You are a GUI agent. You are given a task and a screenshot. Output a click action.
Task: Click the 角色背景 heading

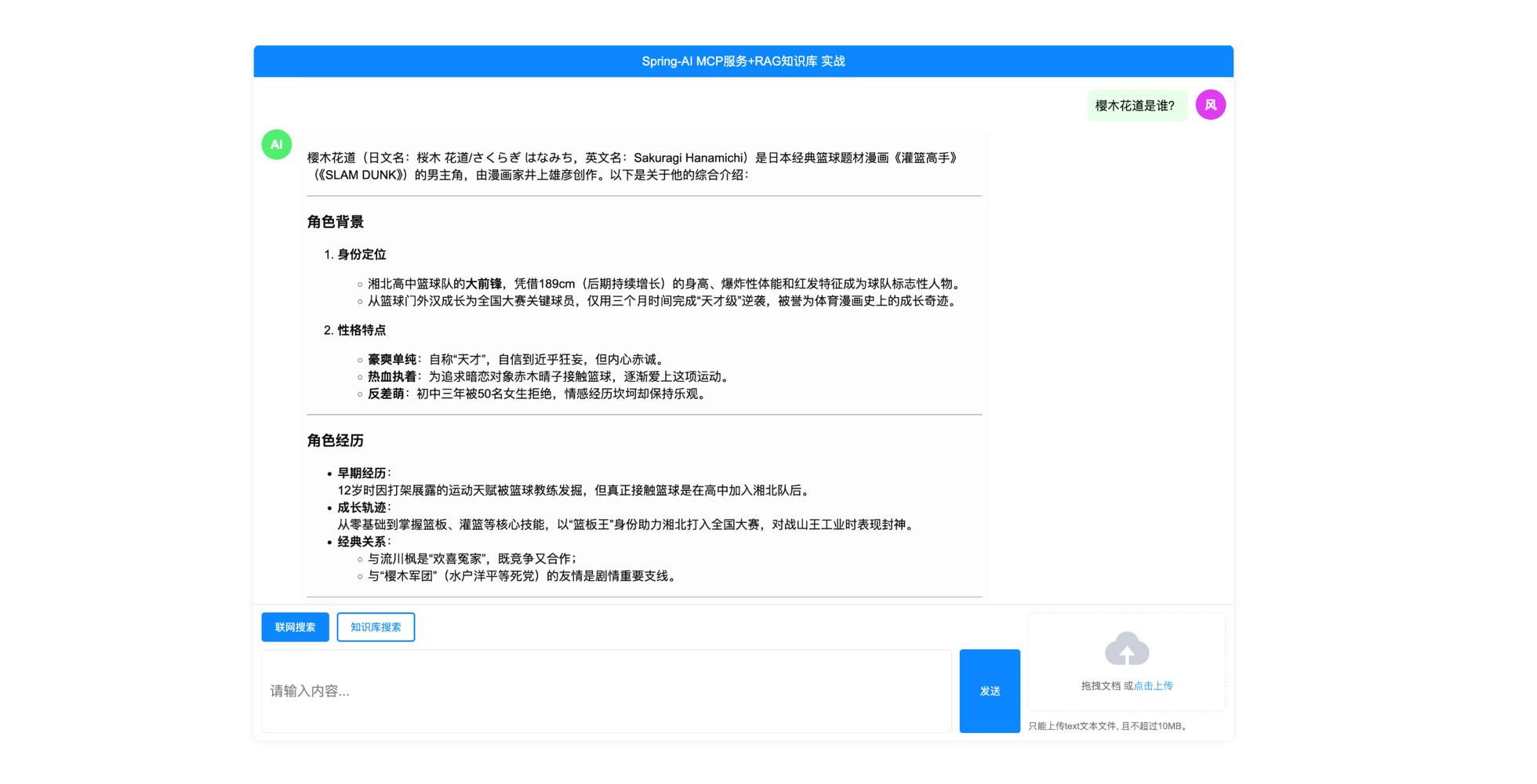pyautogui.click(x=336, y=222)
